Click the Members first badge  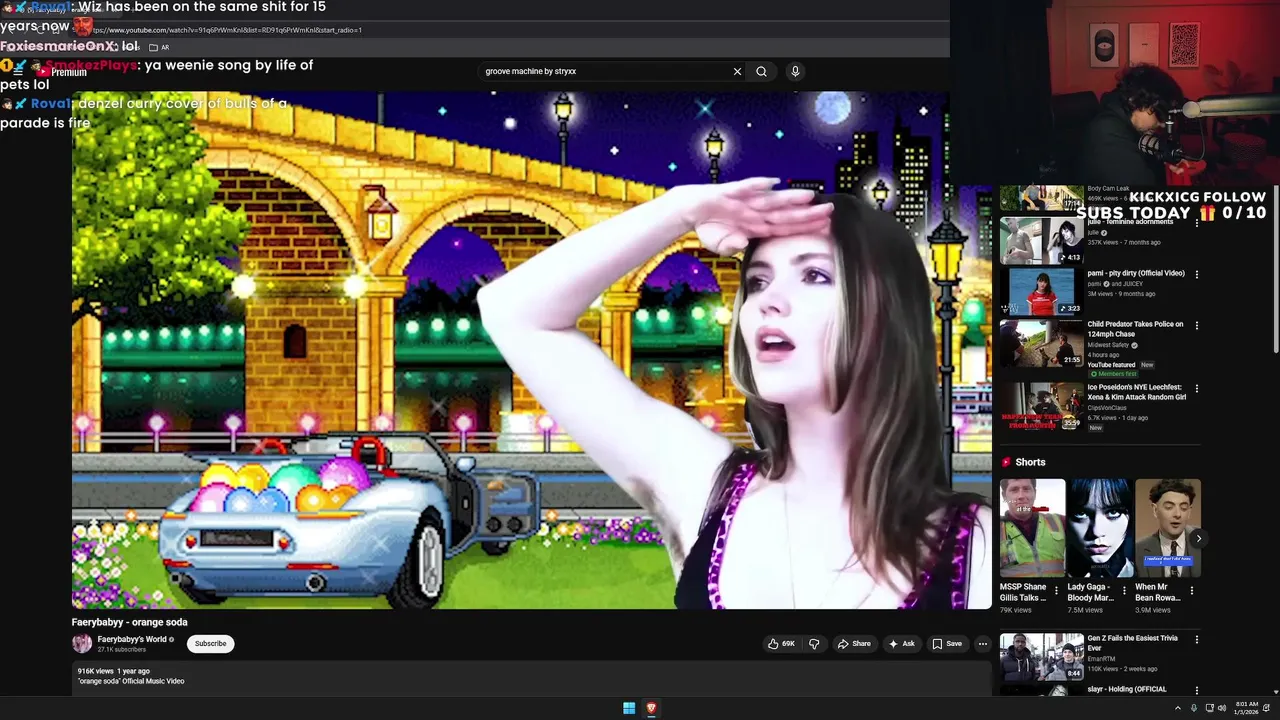point(1113,374)
